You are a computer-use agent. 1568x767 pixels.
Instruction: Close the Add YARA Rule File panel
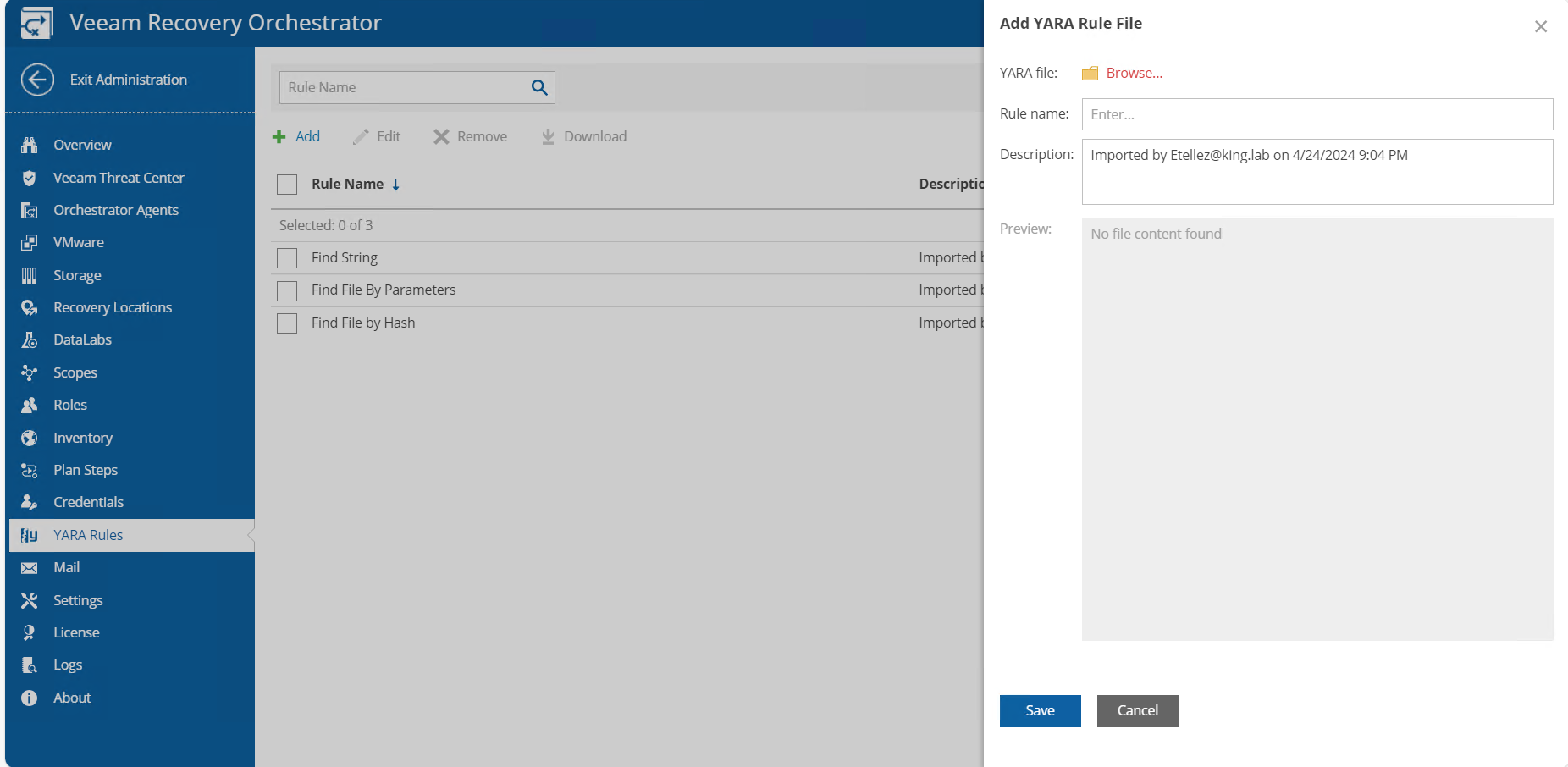pos(1540,27)
